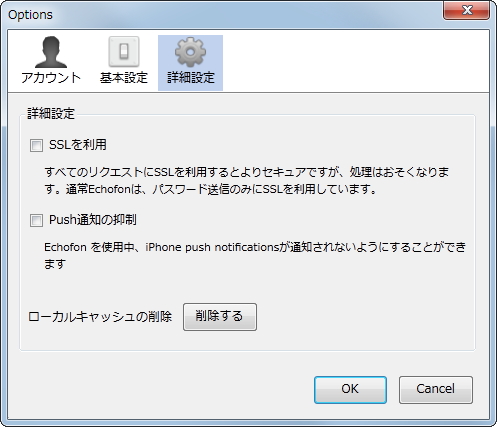
Task: Toggle the Push通知の抑制 checkbox
Action: [x=36, y=220]
